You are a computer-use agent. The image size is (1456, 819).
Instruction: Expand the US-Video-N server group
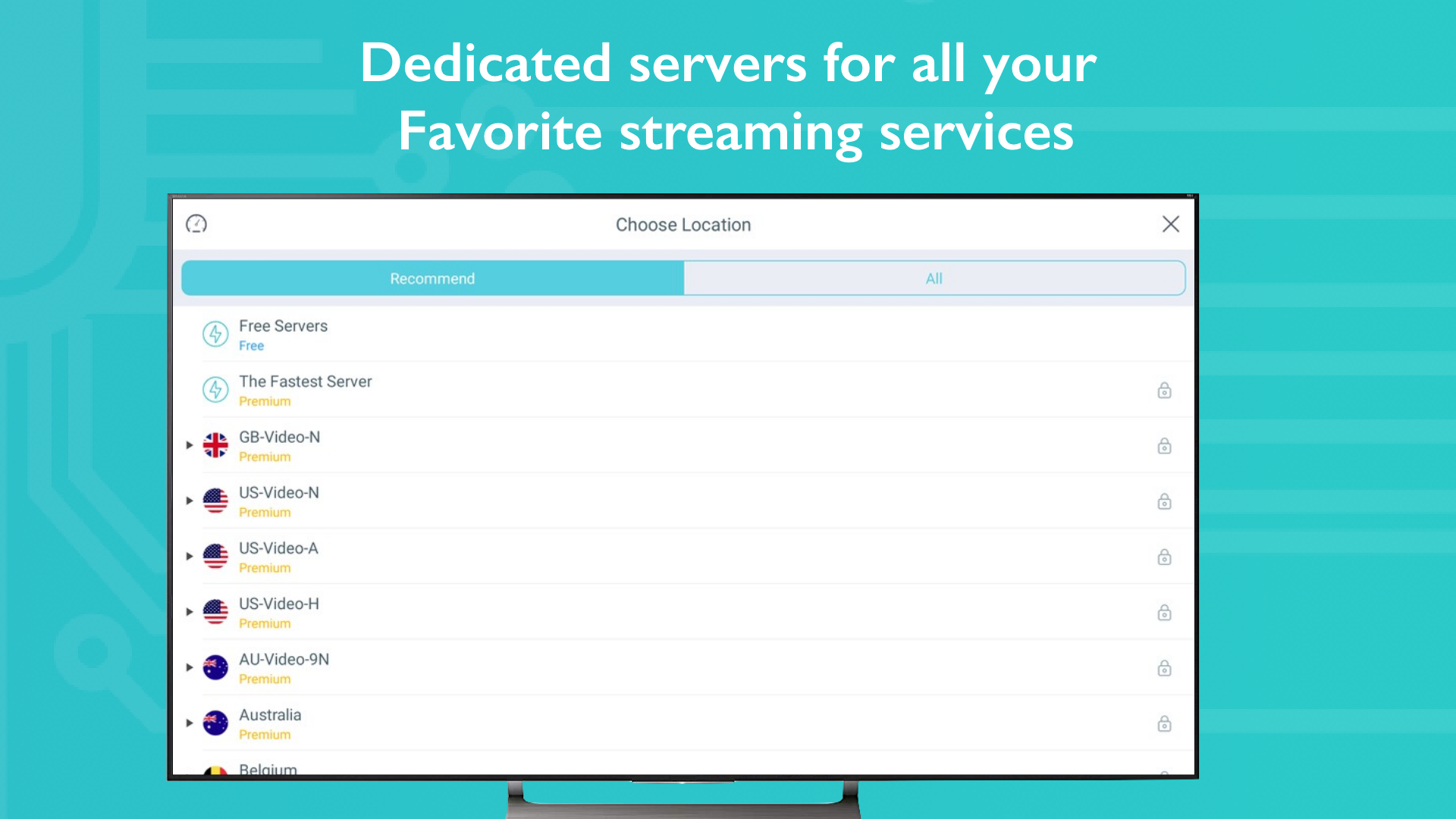pyautogui.click(x=190, y=500)
